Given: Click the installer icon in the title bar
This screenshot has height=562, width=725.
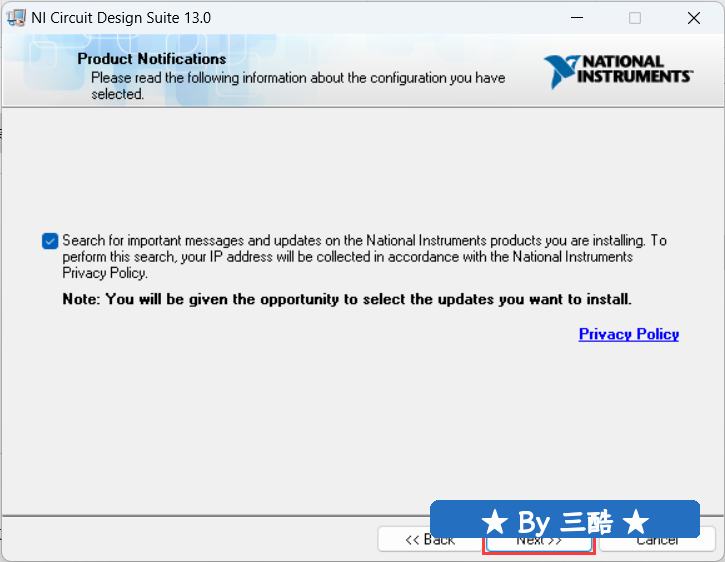Looking at the screenshot, I should coord(16,18).
